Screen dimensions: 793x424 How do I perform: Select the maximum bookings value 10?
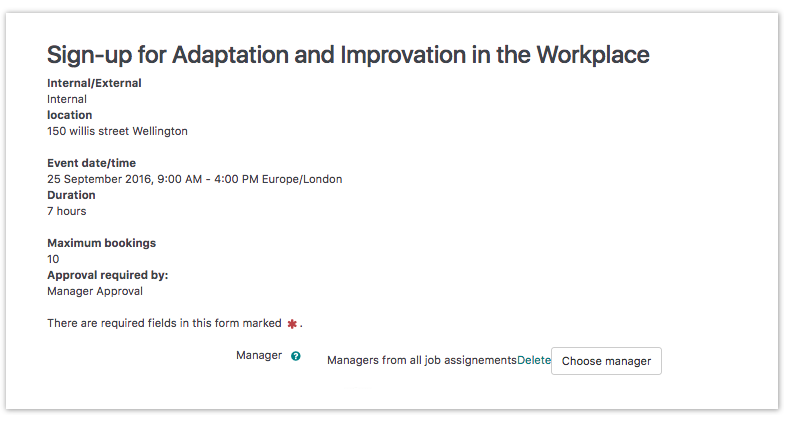53,259
